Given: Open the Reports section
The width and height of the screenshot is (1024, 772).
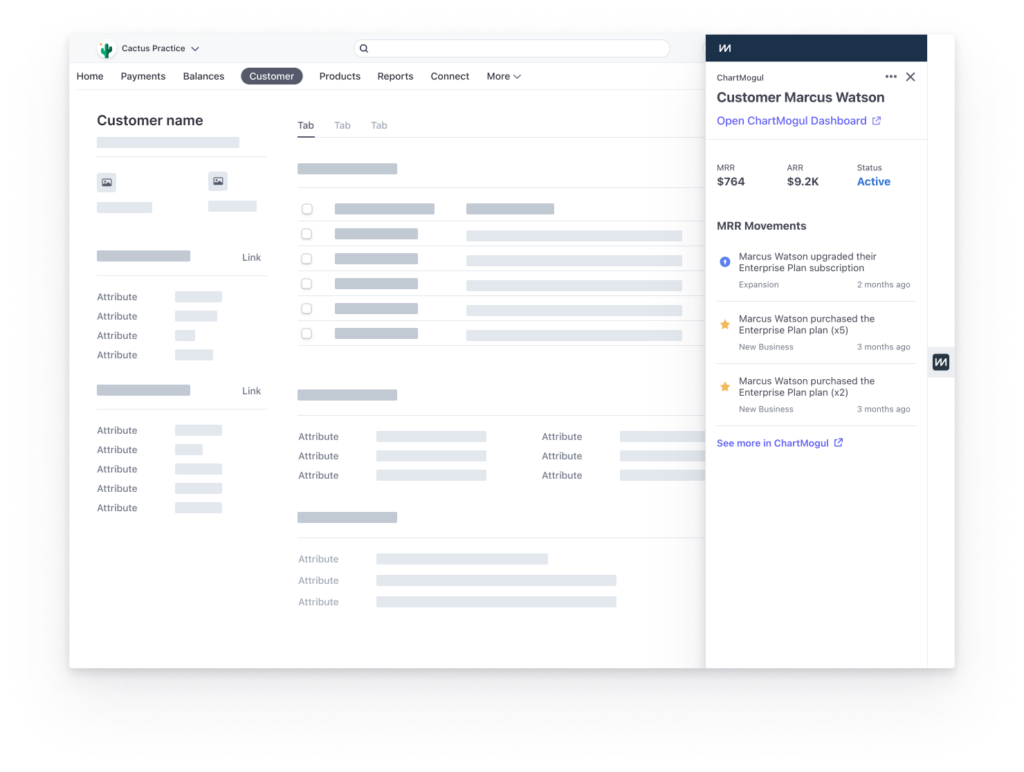Looking at the screenshot, I should point(395,76).
